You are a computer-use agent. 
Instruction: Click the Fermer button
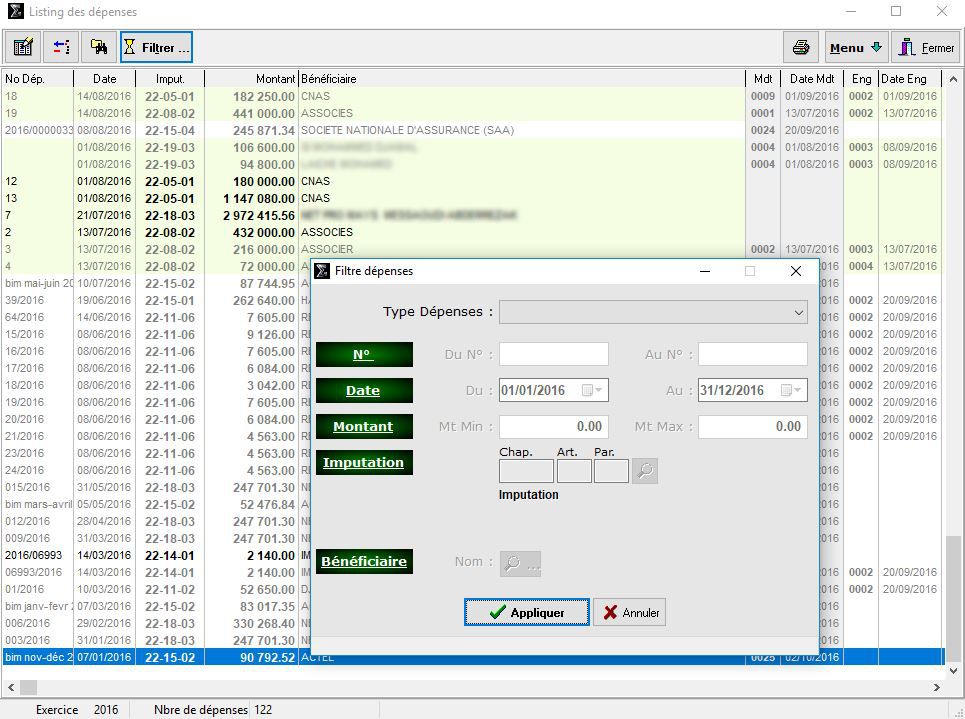coord(926,47)
